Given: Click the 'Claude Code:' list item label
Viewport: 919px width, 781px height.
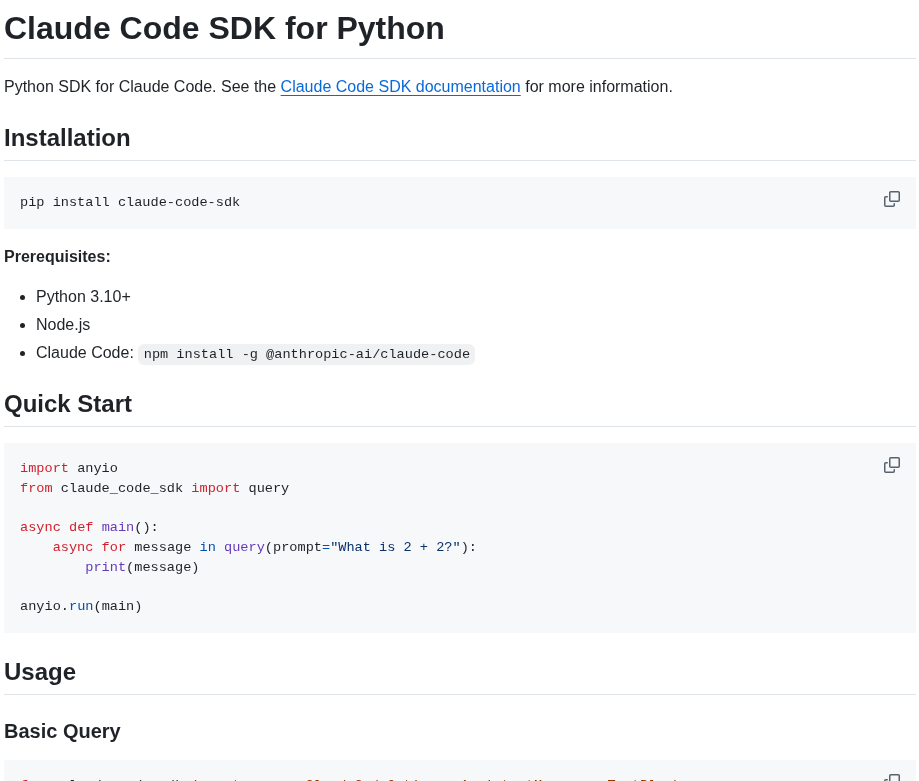Looking at the screenshot, I should click(x=85, y=353).
